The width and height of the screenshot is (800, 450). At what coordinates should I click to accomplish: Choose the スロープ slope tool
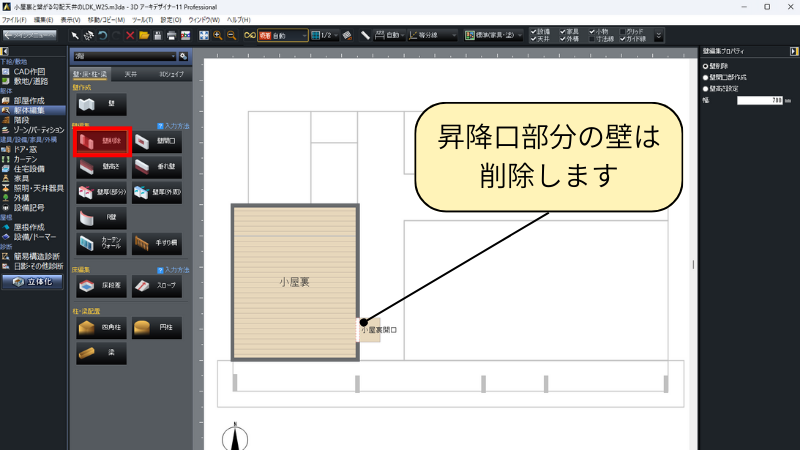click(x=156, y=286)
